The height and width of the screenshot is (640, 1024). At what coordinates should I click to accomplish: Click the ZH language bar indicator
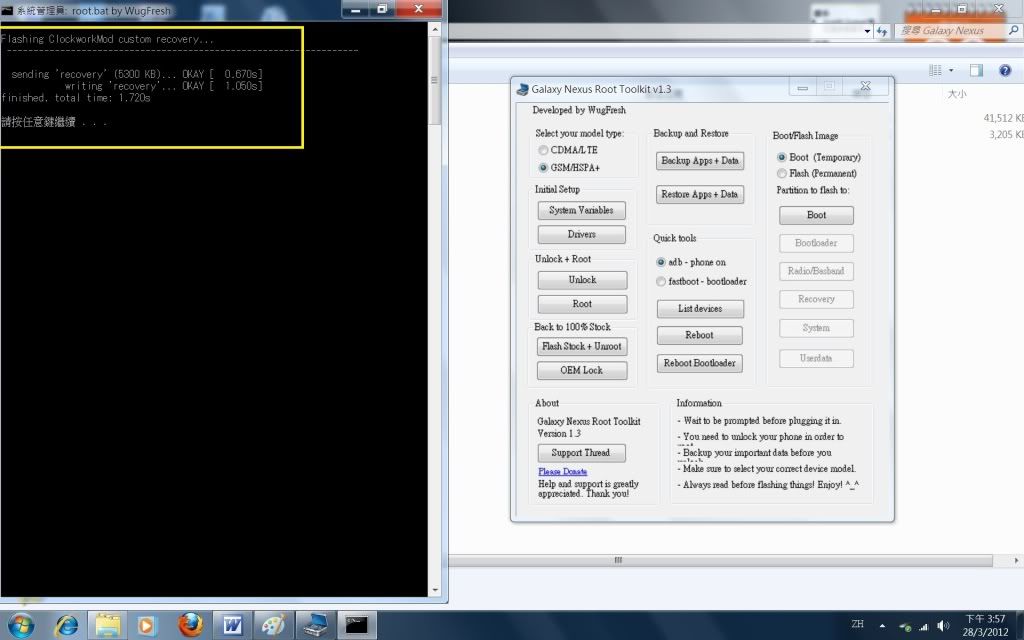pyautogui.click(x=857, y=624)
